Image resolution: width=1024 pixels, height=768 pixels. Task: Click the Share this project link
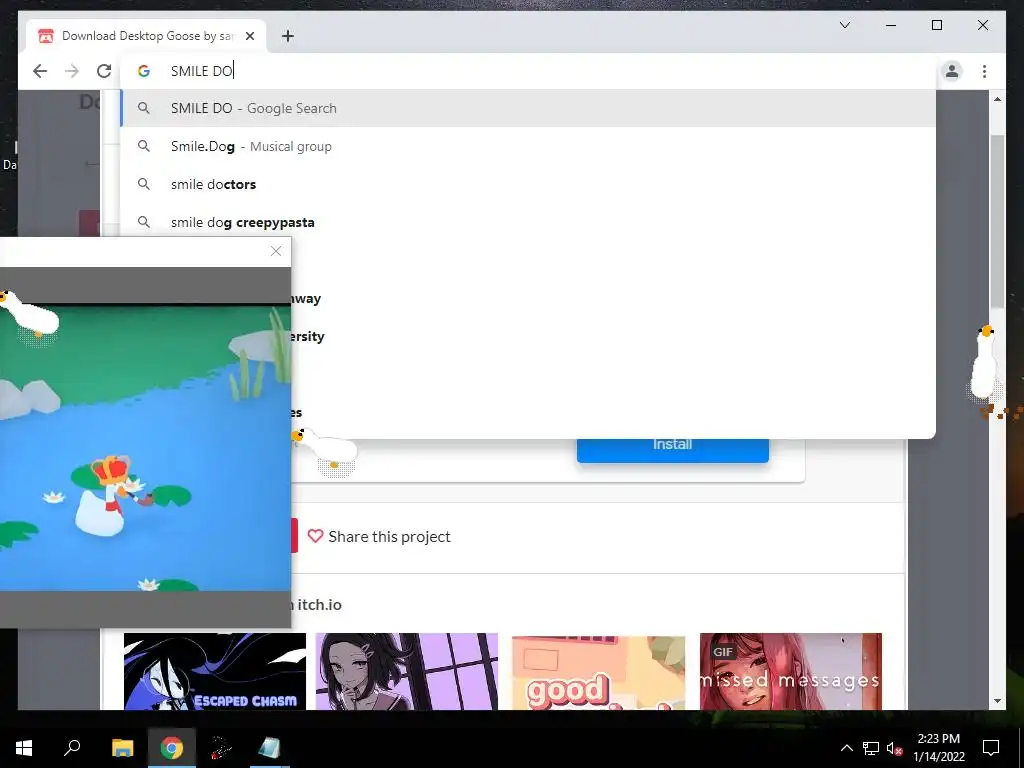coord(389,537)
